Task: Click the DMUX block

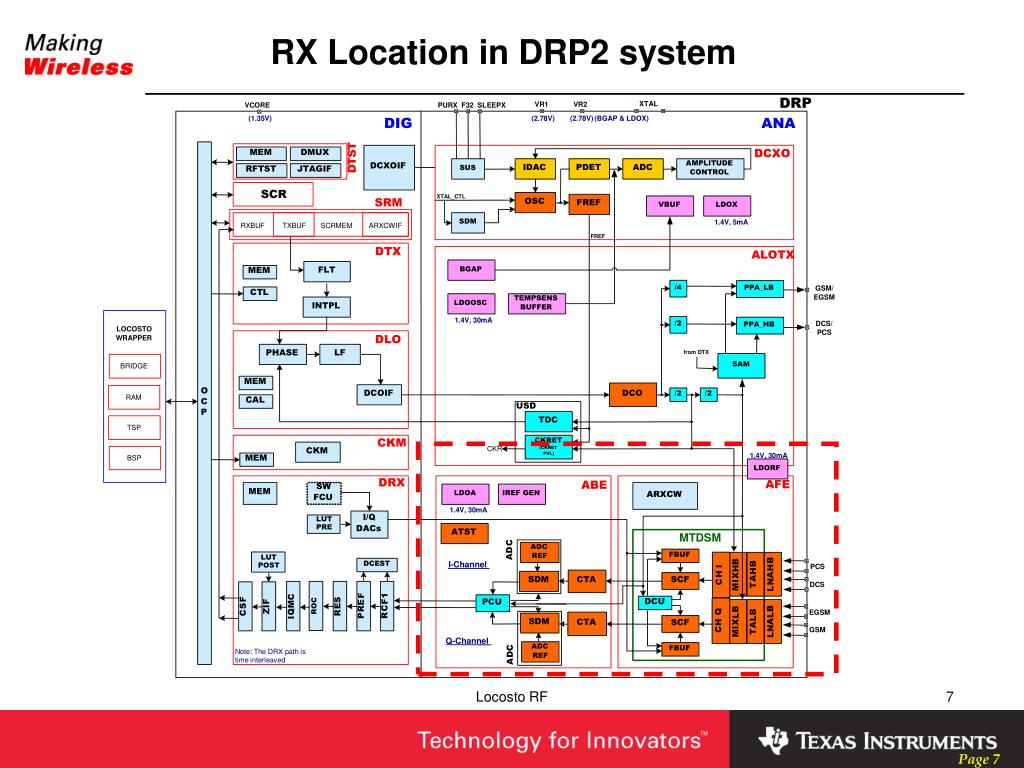Action: (315, 153)
